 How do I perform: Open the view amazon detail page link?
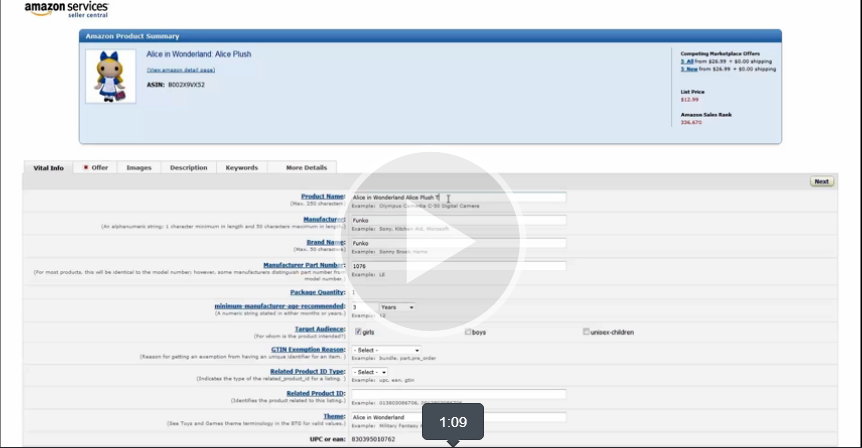pos(181,70)
